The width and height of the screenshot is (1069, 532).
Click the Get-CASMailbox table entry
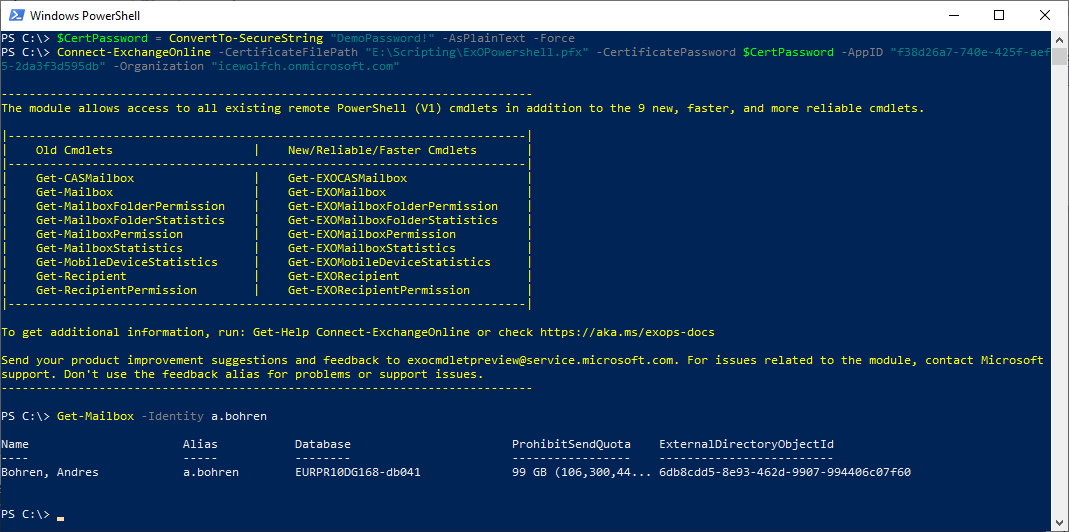[85, 178]
